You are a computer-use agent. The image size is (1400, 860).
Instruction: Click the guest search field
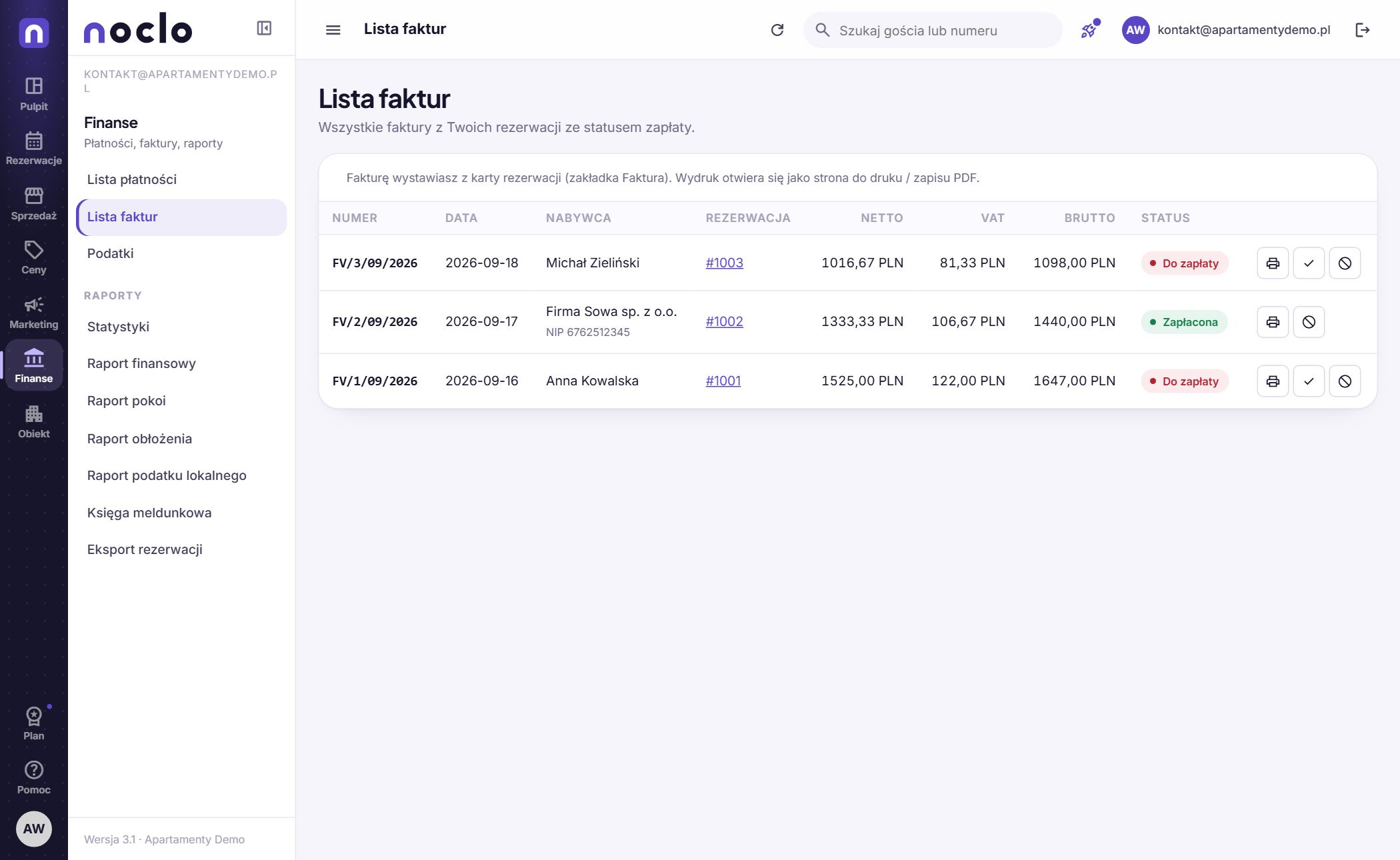(933, 30)
